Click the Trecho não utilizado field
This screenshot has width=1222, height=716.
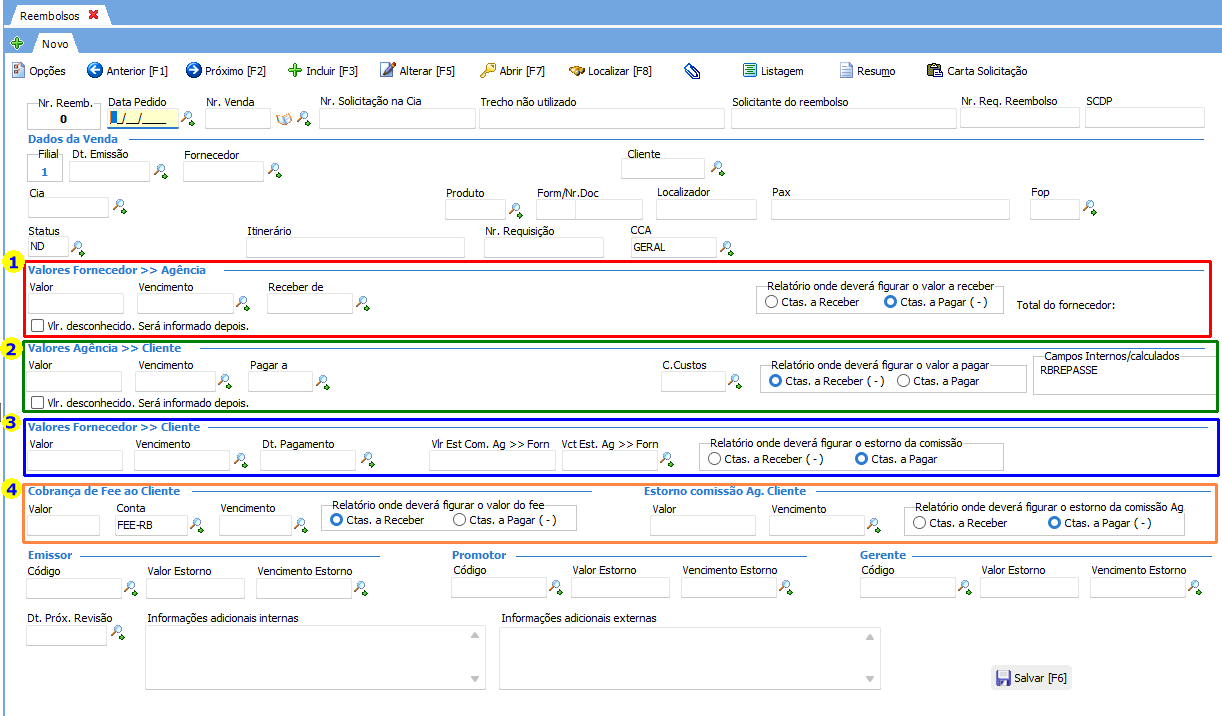[x=602, y=119]
